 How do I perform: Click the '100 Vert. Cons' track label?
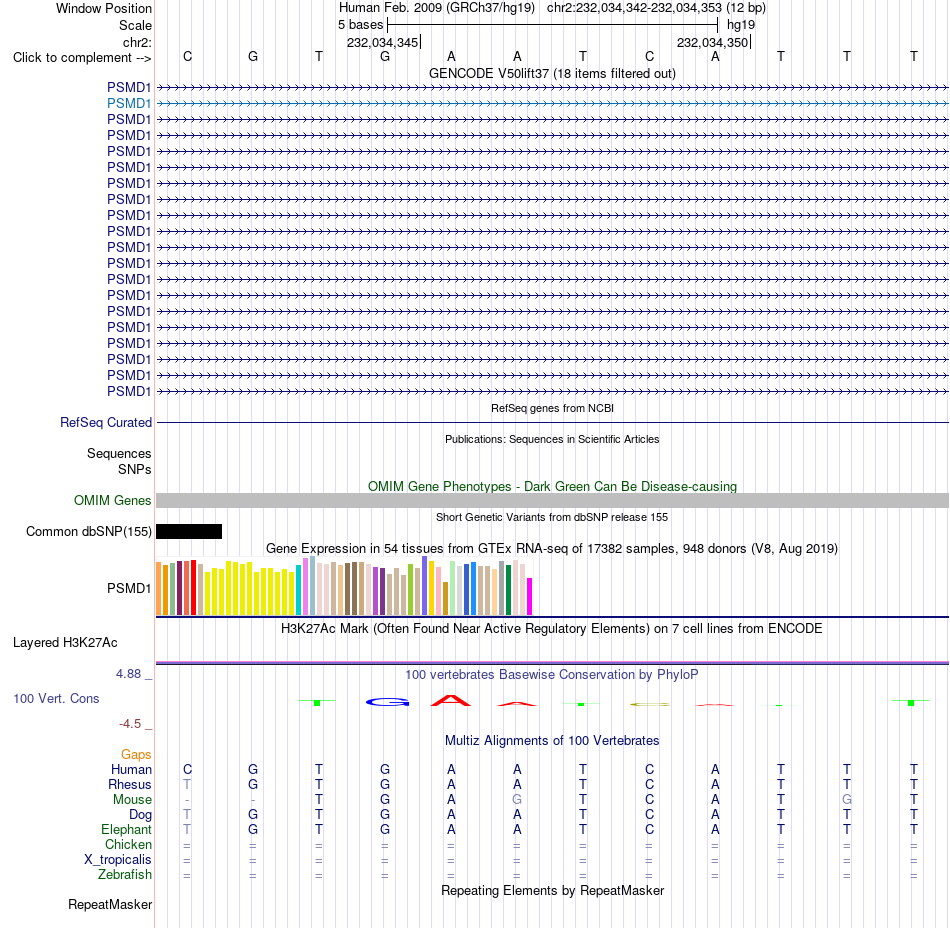56,698
